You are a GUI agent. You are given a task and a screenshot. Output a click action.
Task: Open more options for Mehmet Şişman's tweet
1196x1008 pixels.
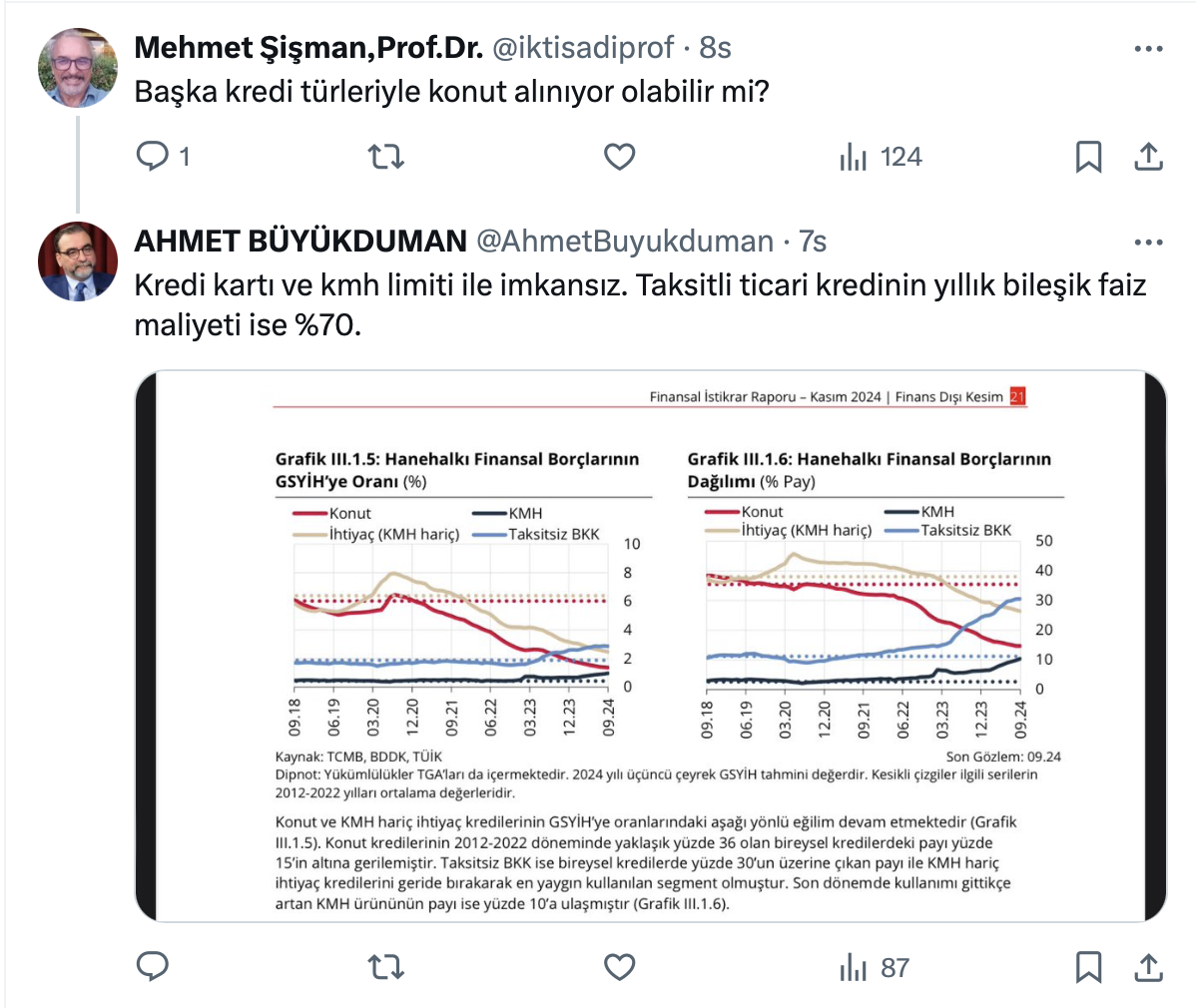[x=1149, y=48]
